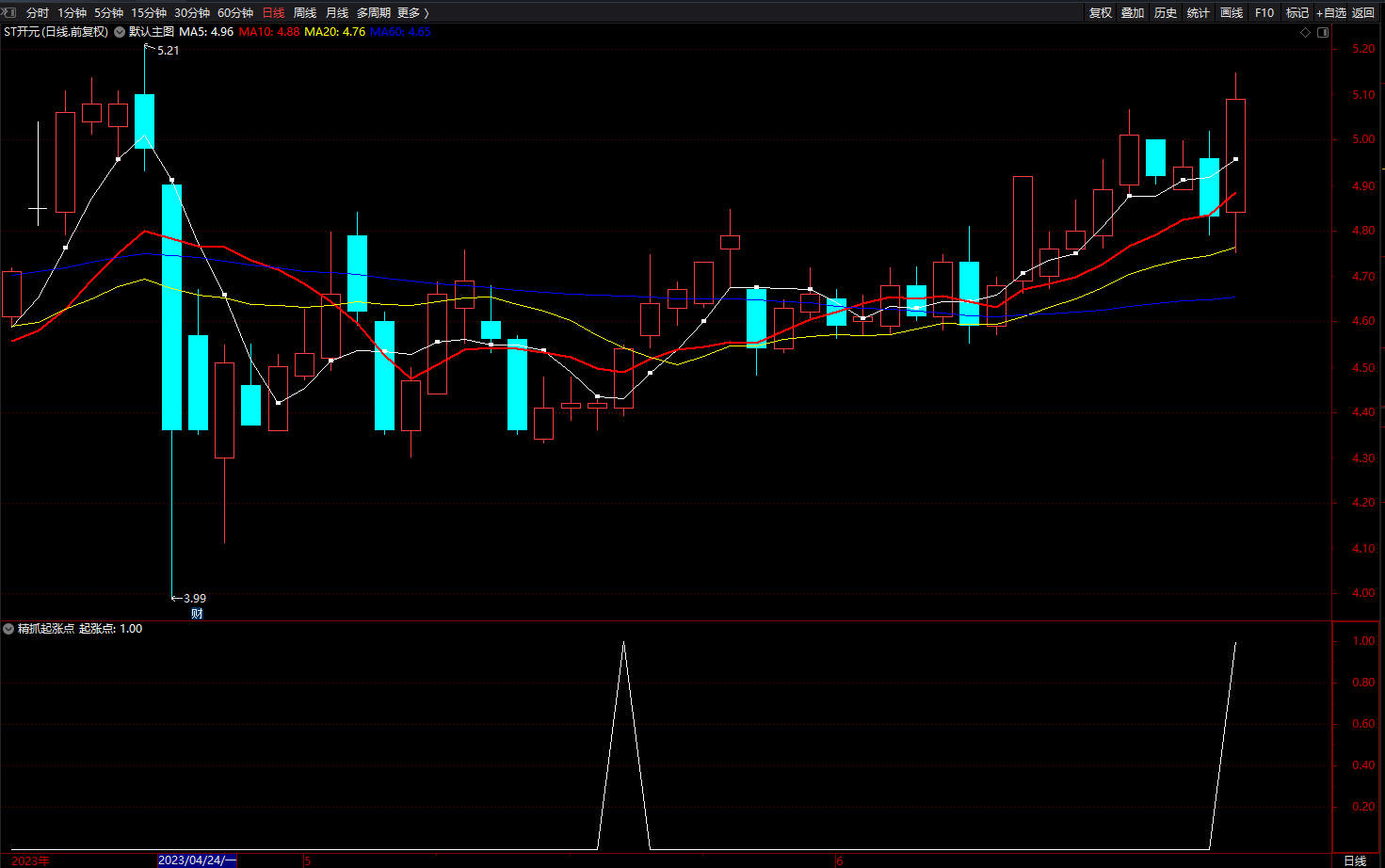The height and width of the screenshot is (868, 1385).
Task: Switch to 分时 intraday view
Action: pyautogui.click(x=38, y=13)
